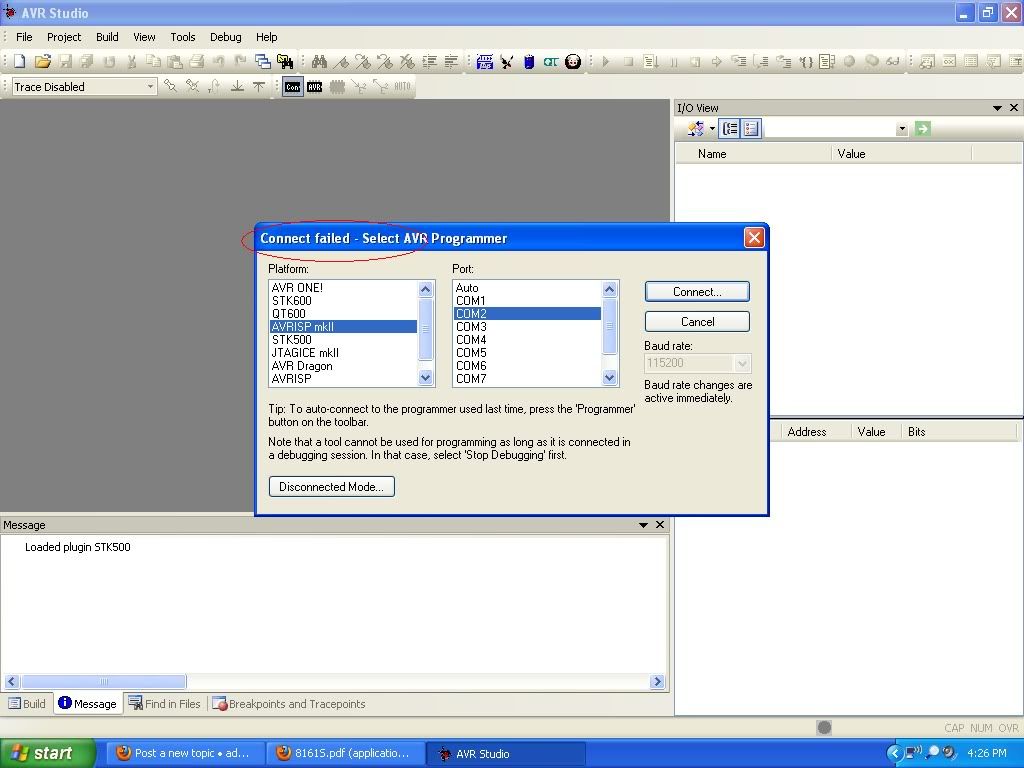
Task: Switch to the Build output tab
Action: pos(27,703)
